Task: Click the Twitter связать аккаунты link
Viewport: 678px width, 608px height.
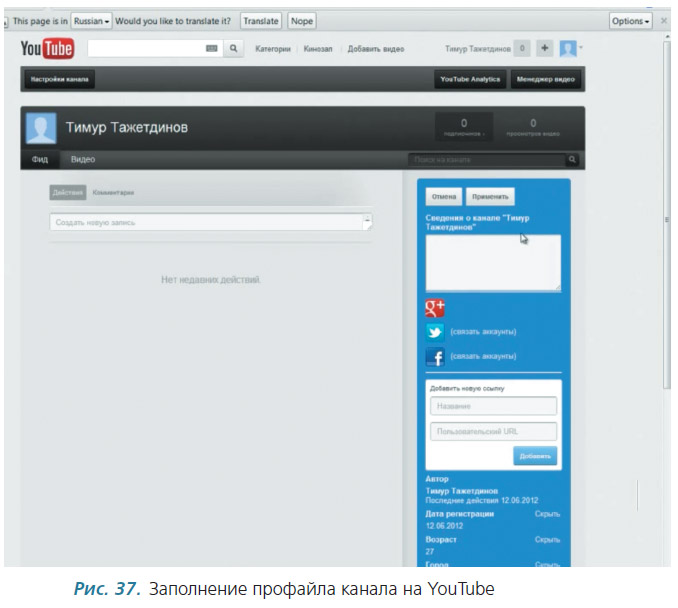Action: (x=483, y=332)
